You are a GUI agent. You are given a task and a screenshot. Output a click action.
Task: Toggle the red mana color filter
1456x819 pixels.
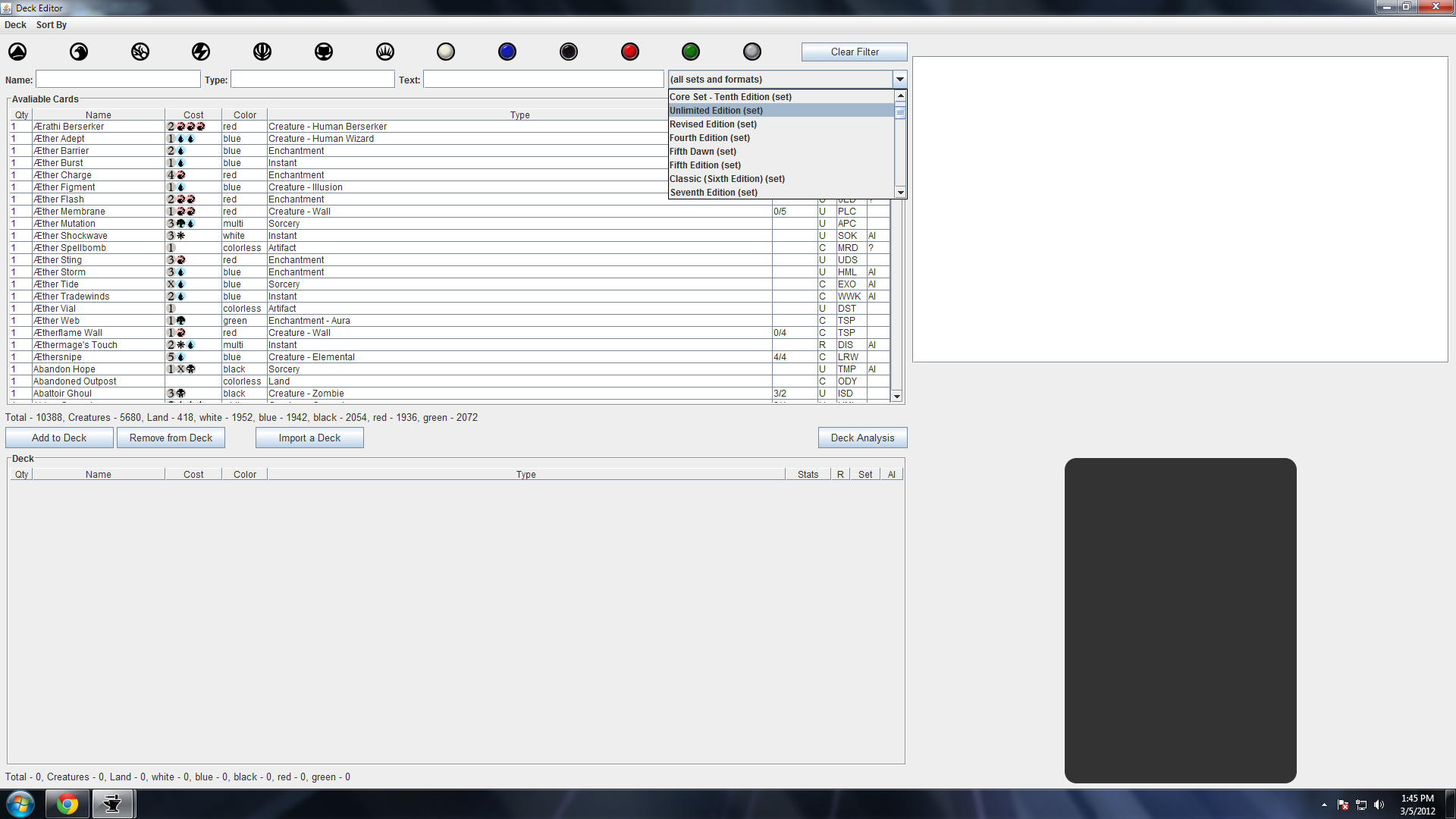629,52
